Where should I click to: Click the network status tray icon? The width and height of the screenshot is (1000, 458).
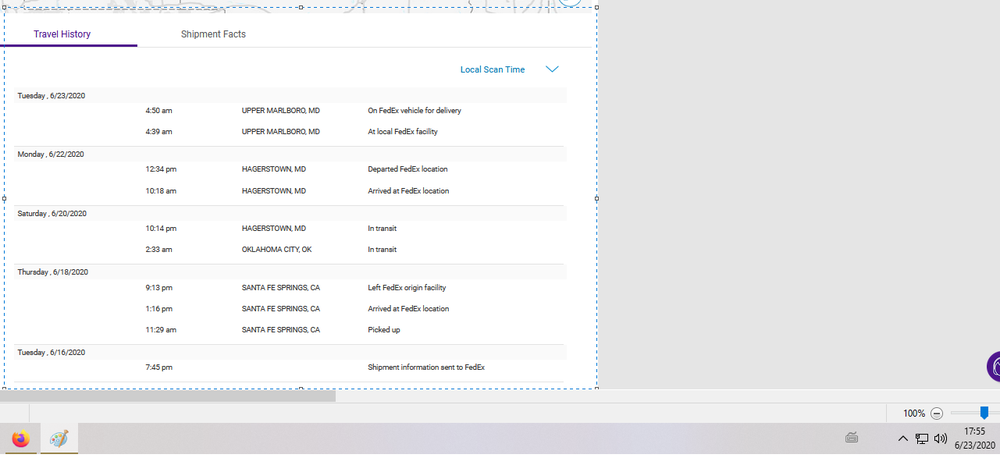coord(921,438)
